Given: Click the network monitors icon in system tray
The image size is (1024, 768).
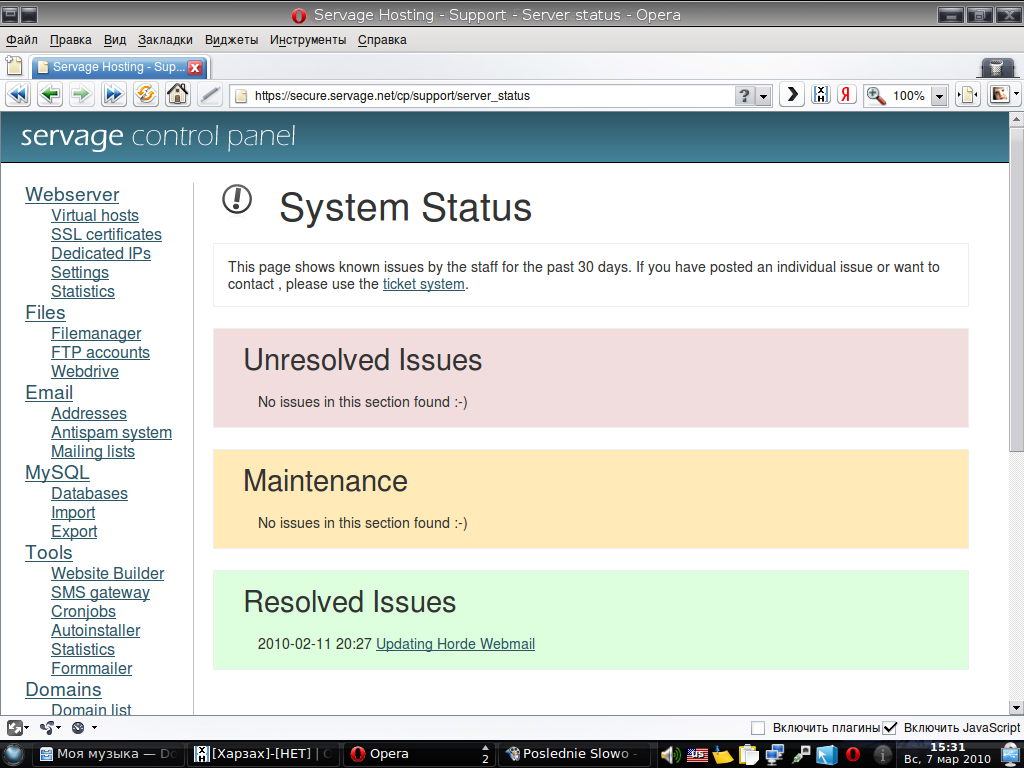Looking at the screenshot, I should point(775,754).
